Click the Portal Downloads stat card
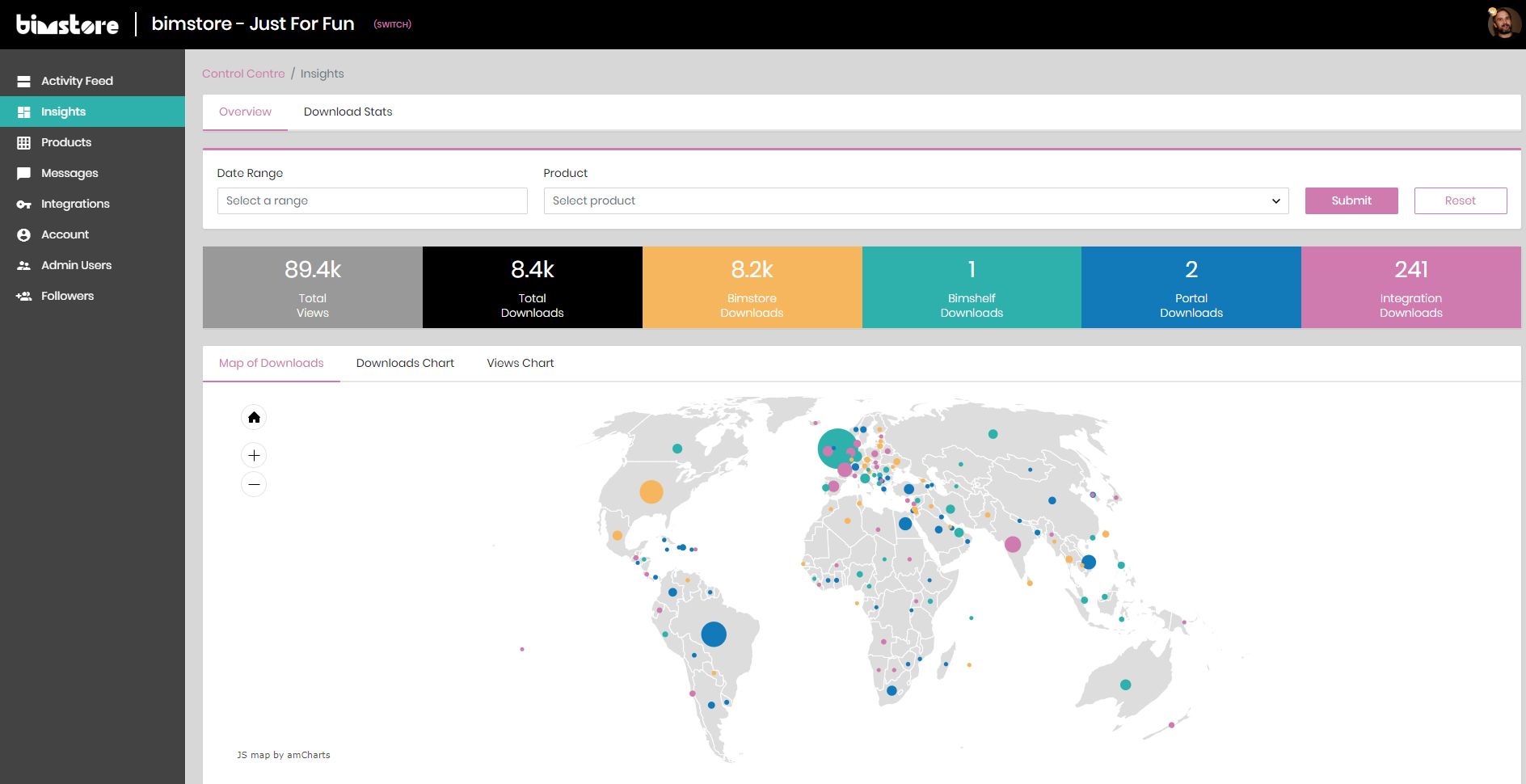 click(1191, 287)
